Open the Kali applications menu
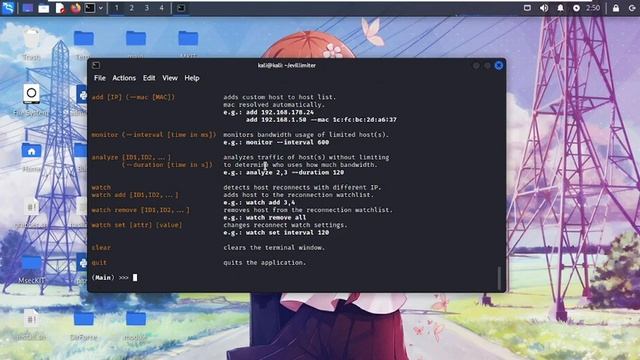 click(x=8, y=8)
